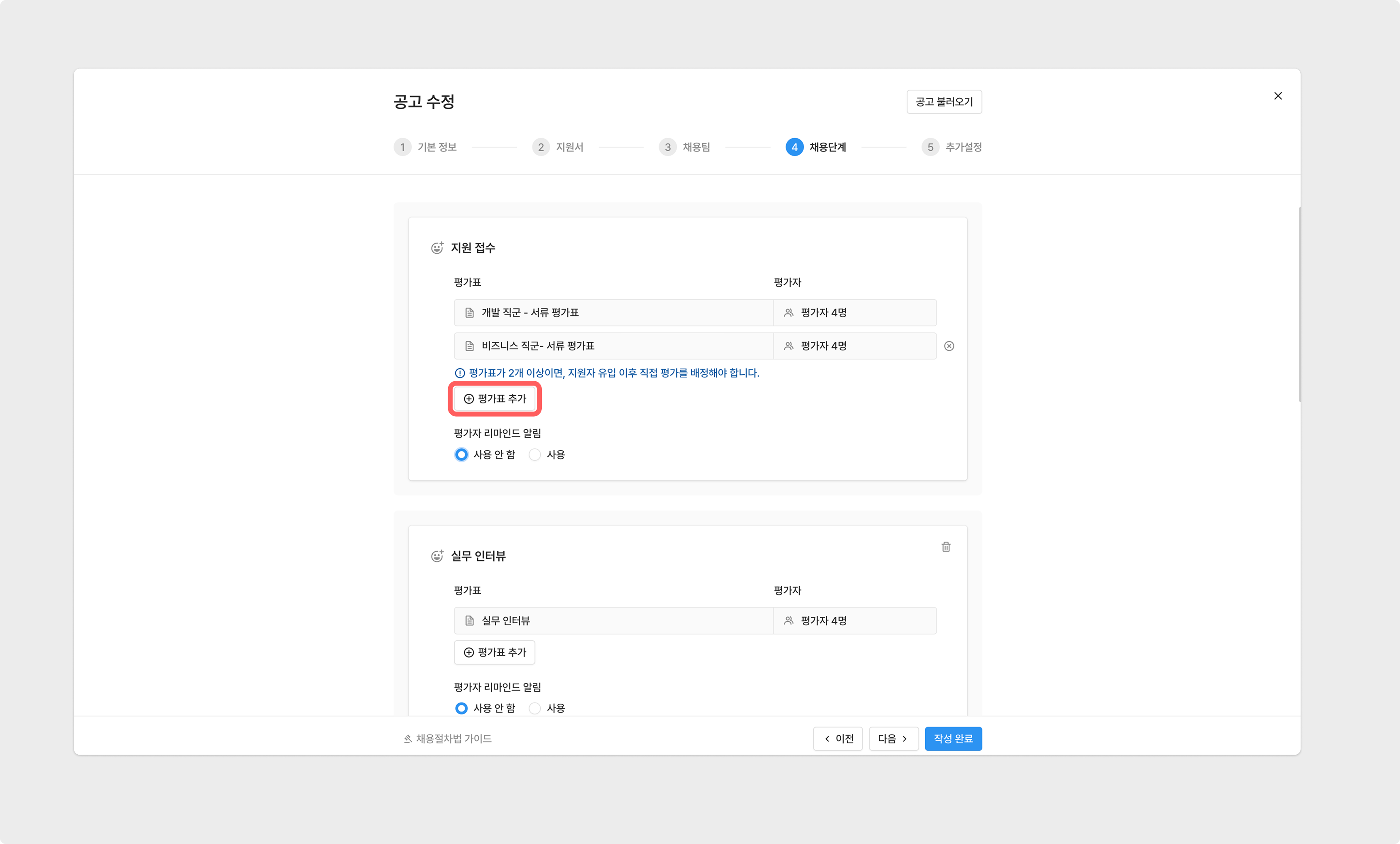Image resolution: width=1400 pixels, height=844 pixels.
Task: Enable 사용 reminder in 실무 인터뷰 section
Action: (x=535, y=708)
